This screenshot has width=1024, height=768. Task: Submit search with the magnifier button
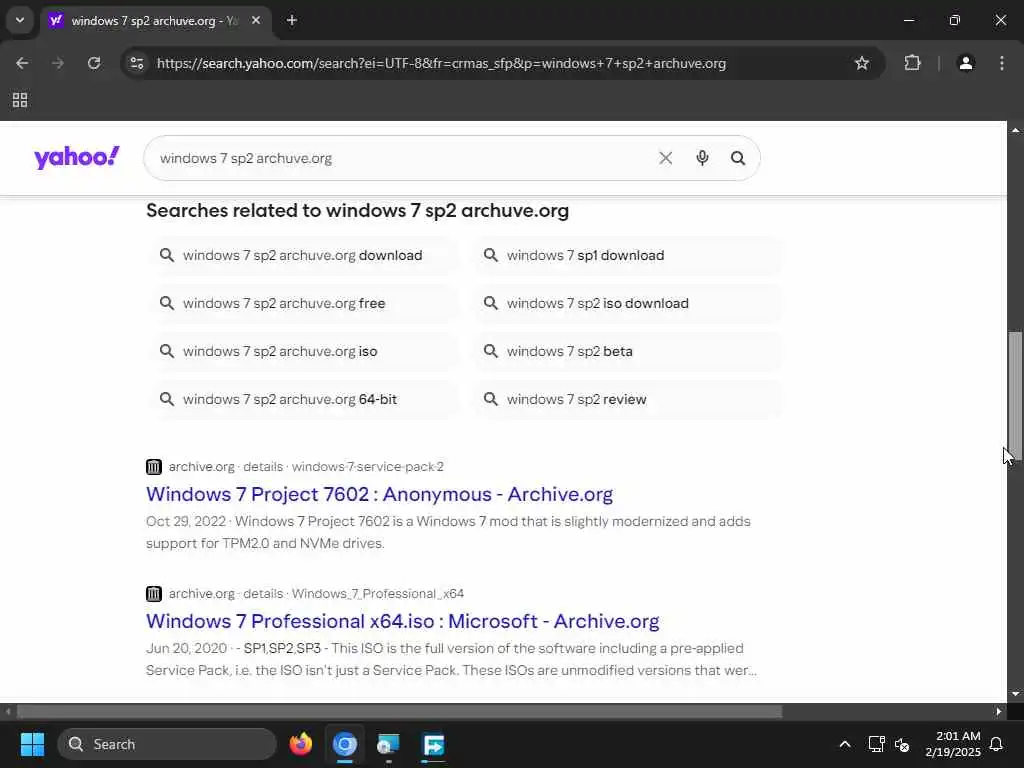[x=738, y=158]
